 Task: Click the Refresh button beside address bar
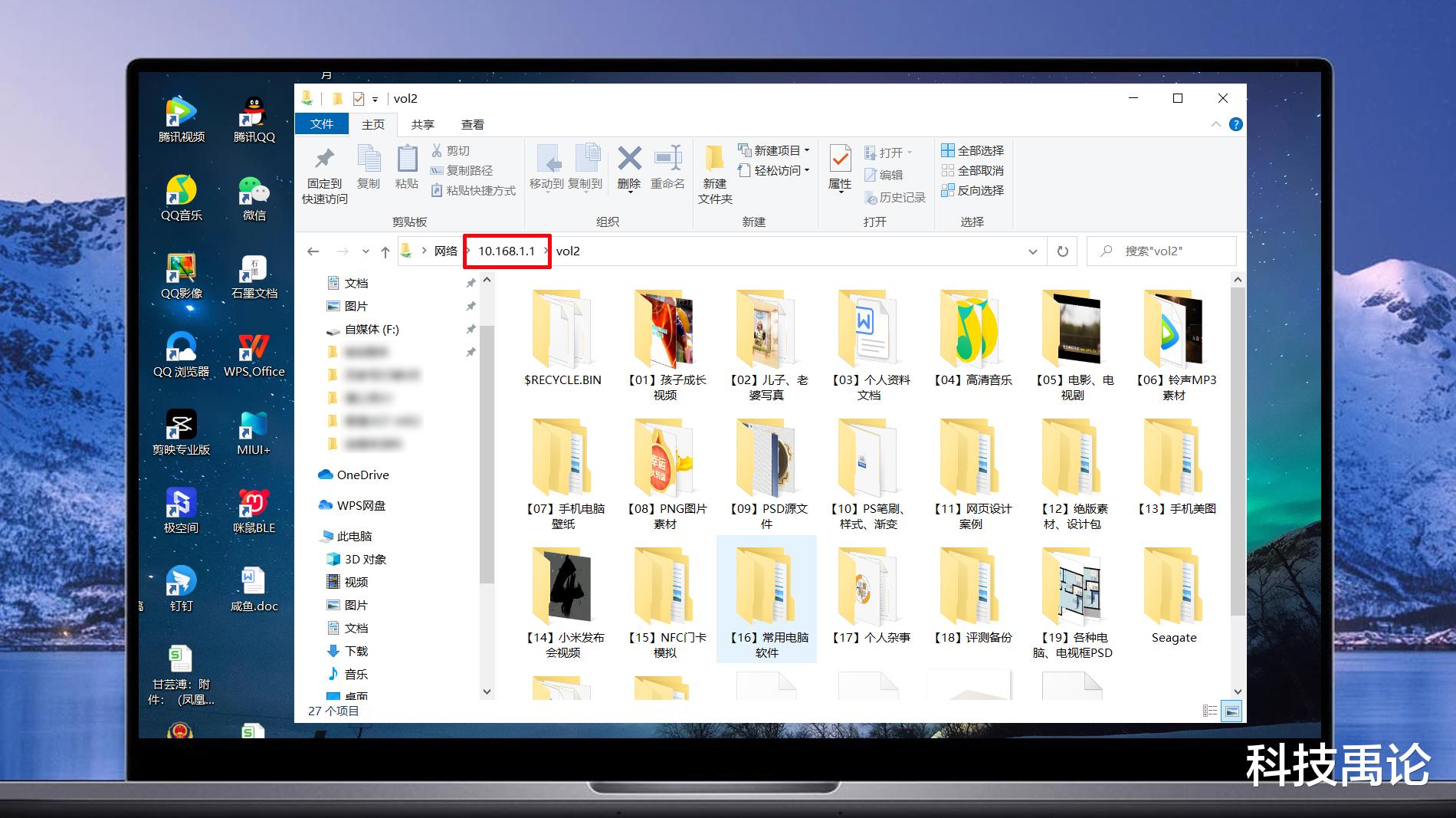pyautogui.click(x=1063, y=251)
